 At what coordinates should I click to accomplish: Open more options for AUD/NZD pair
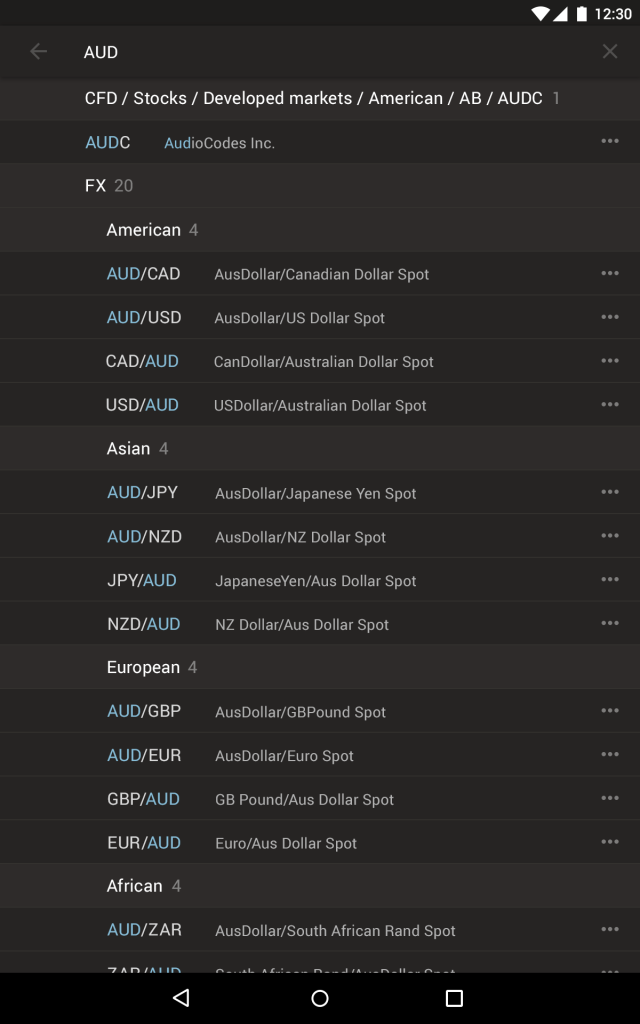click(x=610, y=536)
